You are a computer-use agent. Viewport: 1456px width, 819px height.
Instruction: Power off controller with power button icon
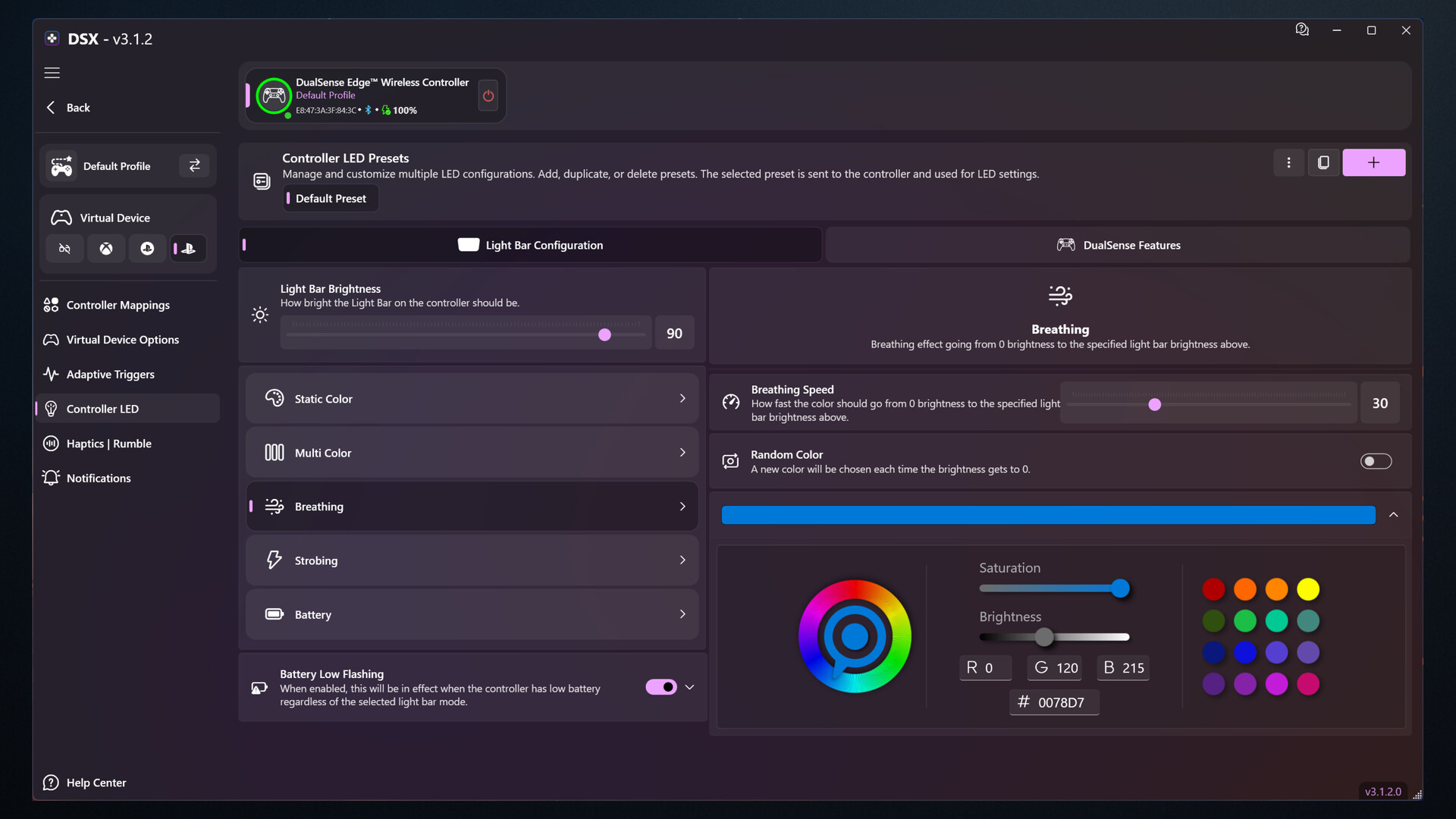[488, 96]
